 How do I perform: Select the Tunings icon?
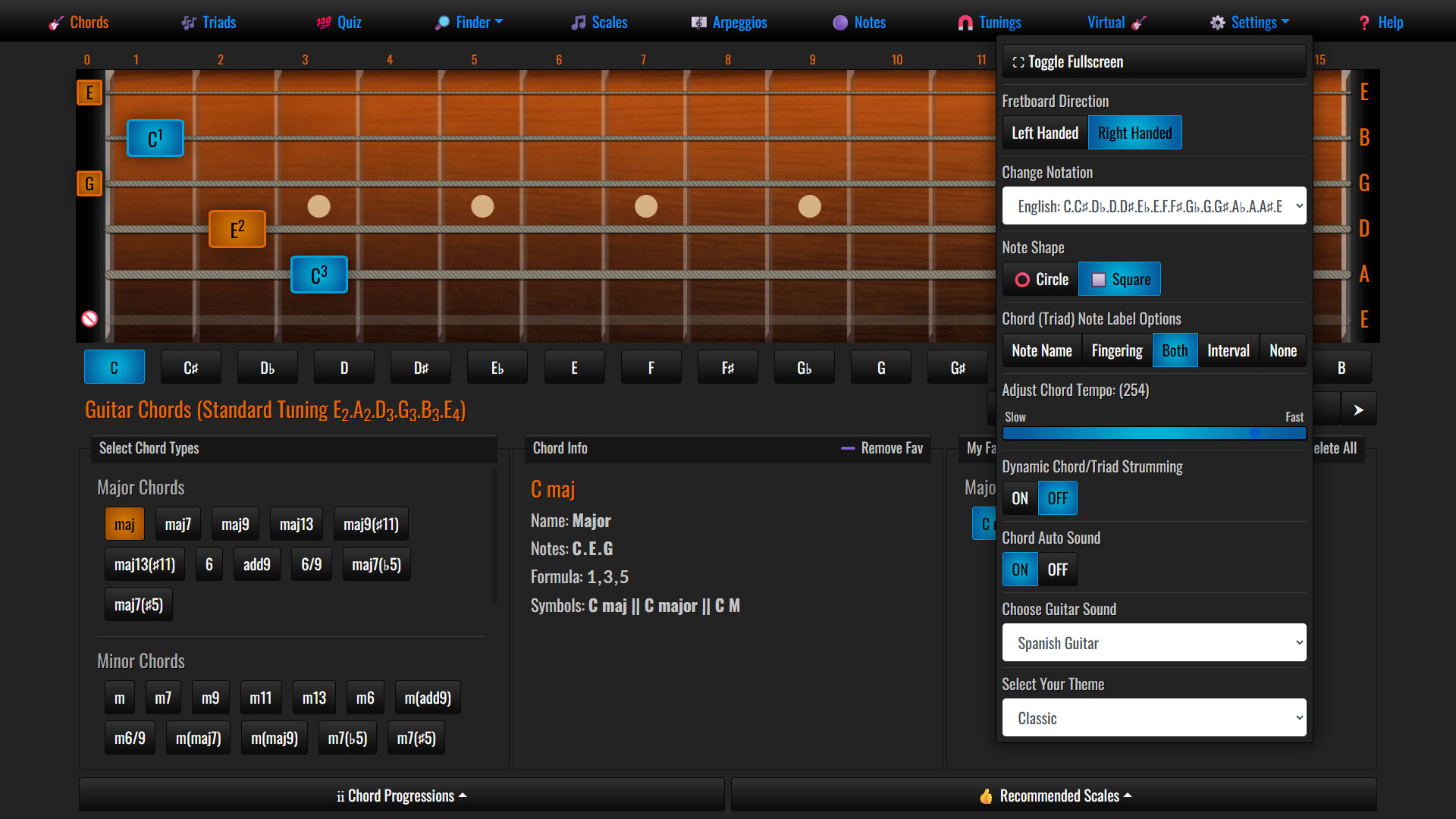tap(965, 22)
